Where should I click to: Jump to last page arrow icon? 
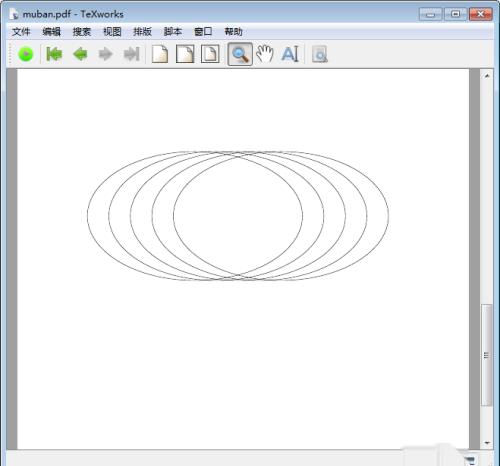point(131,54)
